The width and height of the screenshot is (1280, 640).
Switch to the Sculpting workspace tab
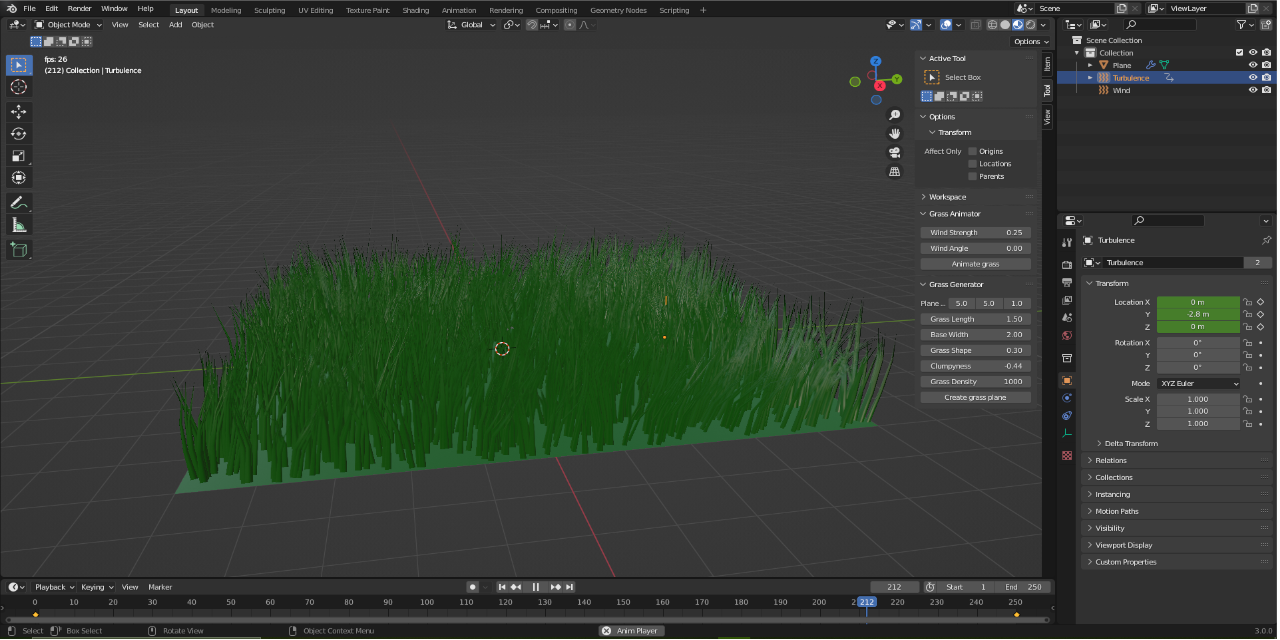point(269,10)
